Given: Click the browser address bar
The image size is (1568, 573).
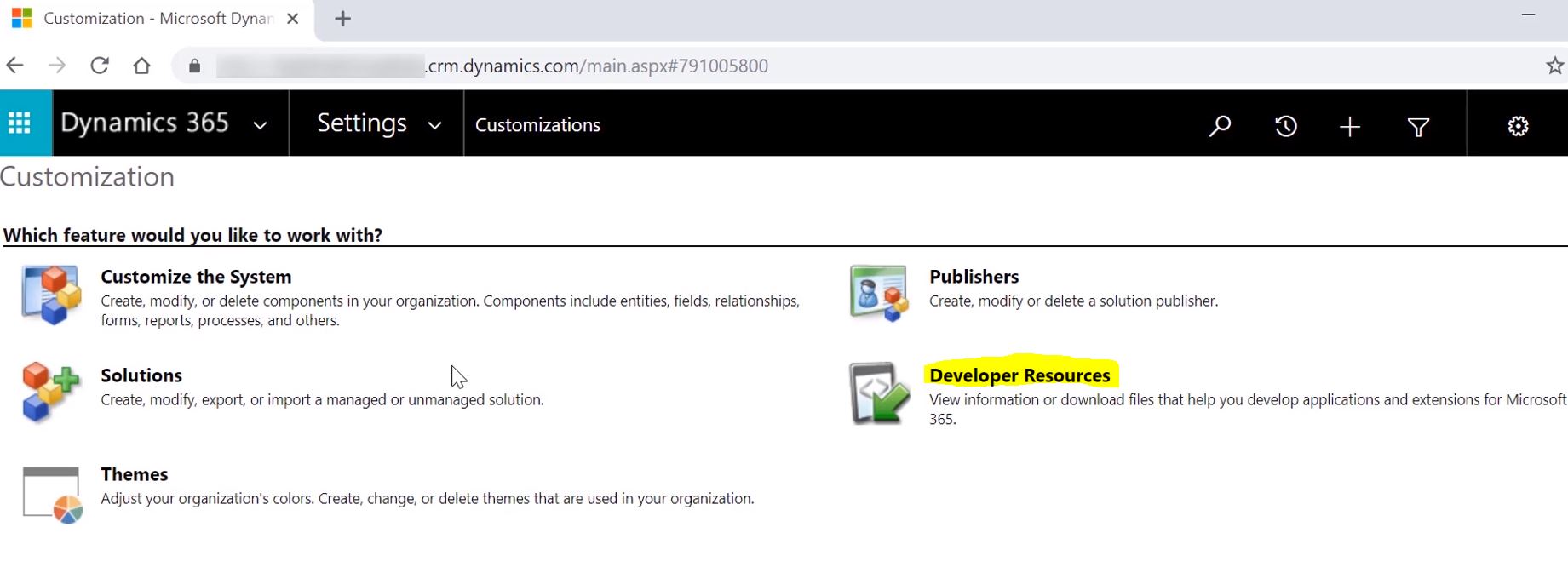Looking at the screenshot, I should (x=596, y=66).
